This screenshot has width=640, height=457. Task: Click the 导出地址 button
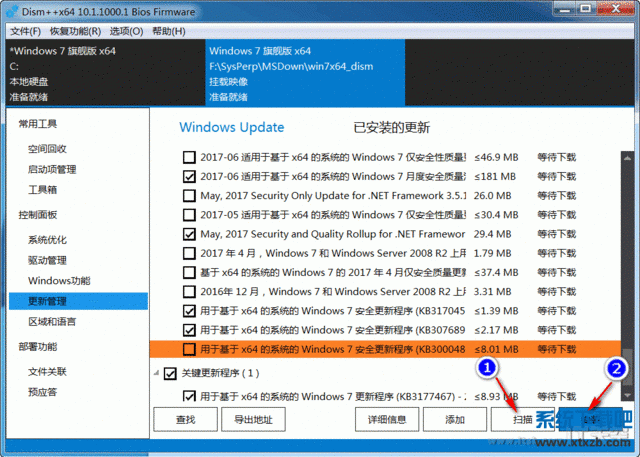point(253,420)
